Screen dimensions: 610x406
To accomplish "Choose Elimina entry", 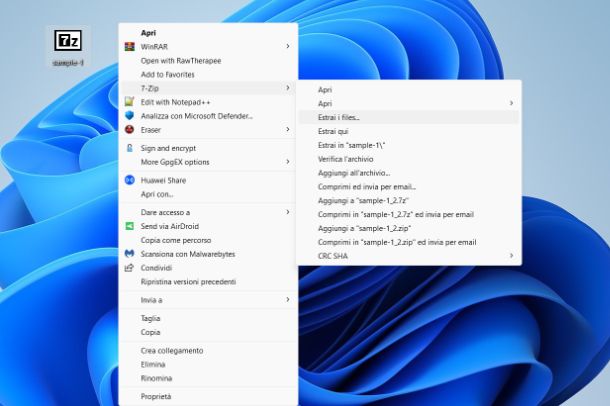I will click(x=208, y=364).
